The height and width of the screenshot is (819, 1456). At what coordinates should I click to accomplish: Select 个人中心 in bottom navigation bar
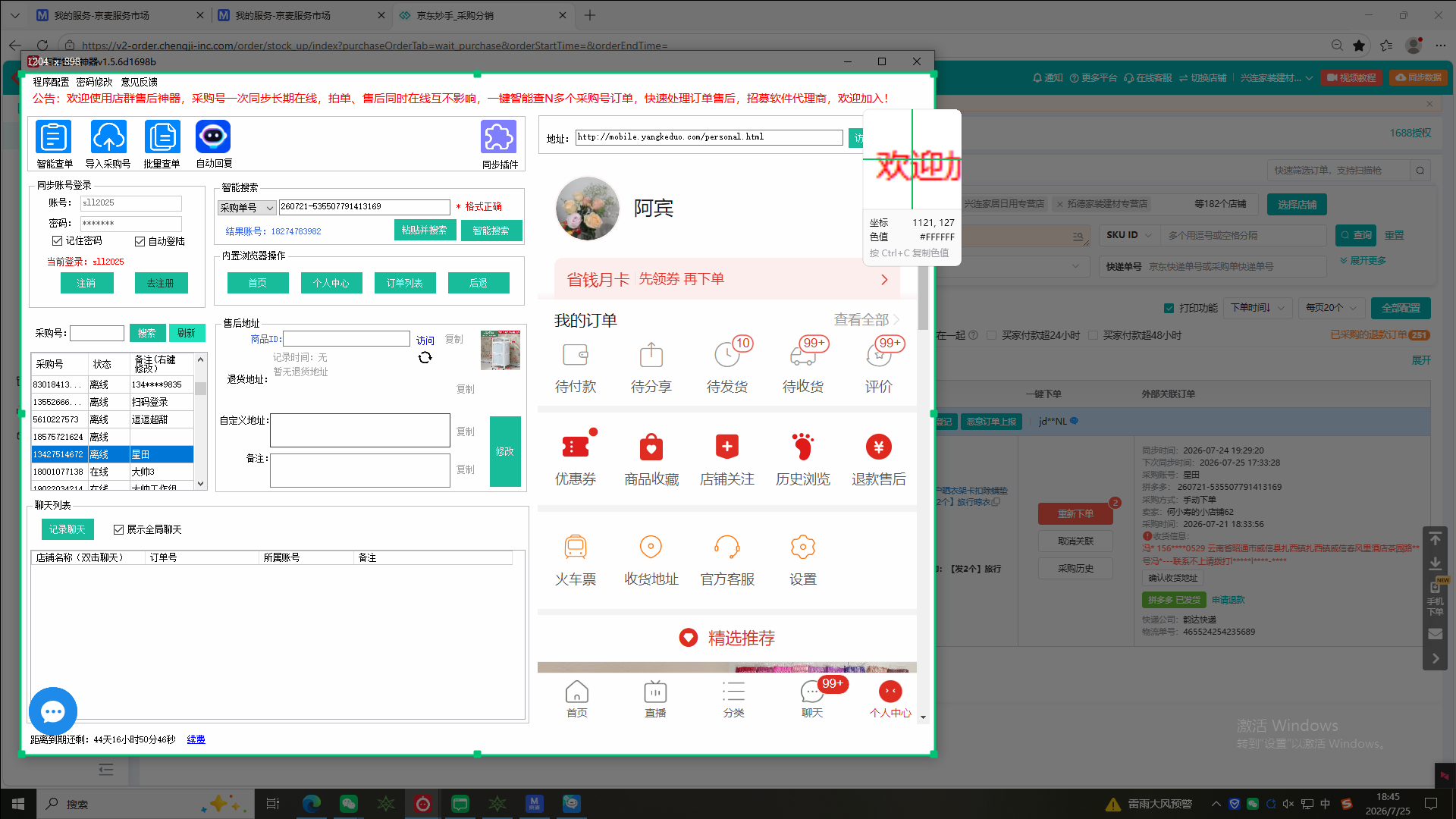(x=890, y=698)
